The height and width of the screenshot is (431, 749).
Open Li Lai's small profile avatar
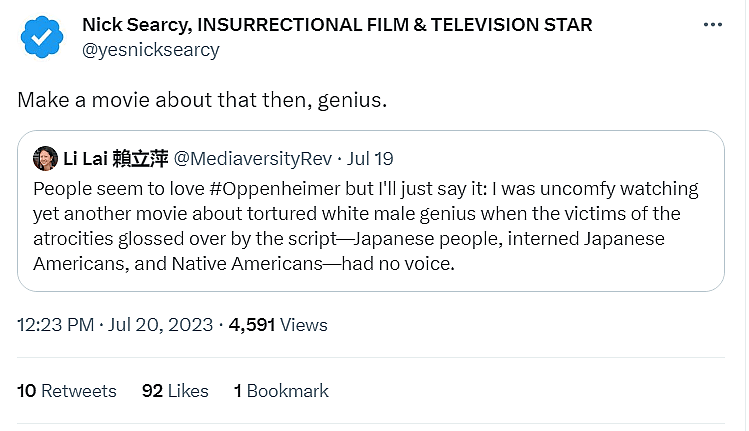(x=45, y=158)
